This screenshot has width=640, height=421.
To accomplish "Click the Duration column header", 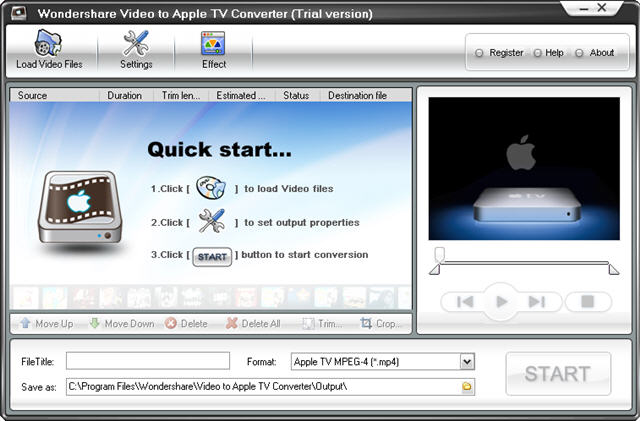I will (x=126, y=96).
